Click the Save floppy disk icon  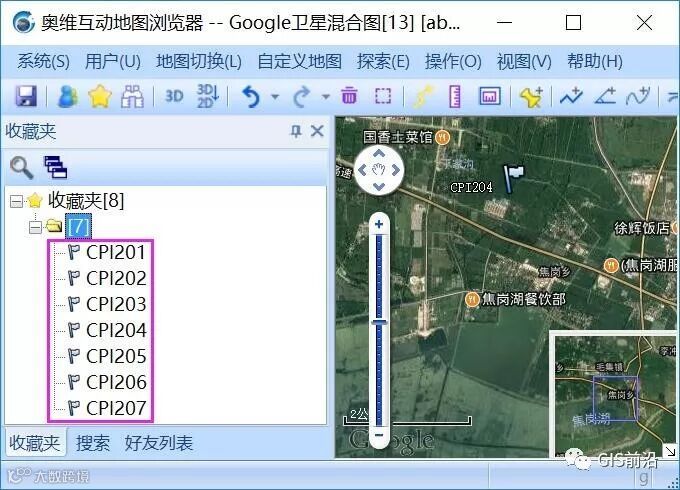26,96
